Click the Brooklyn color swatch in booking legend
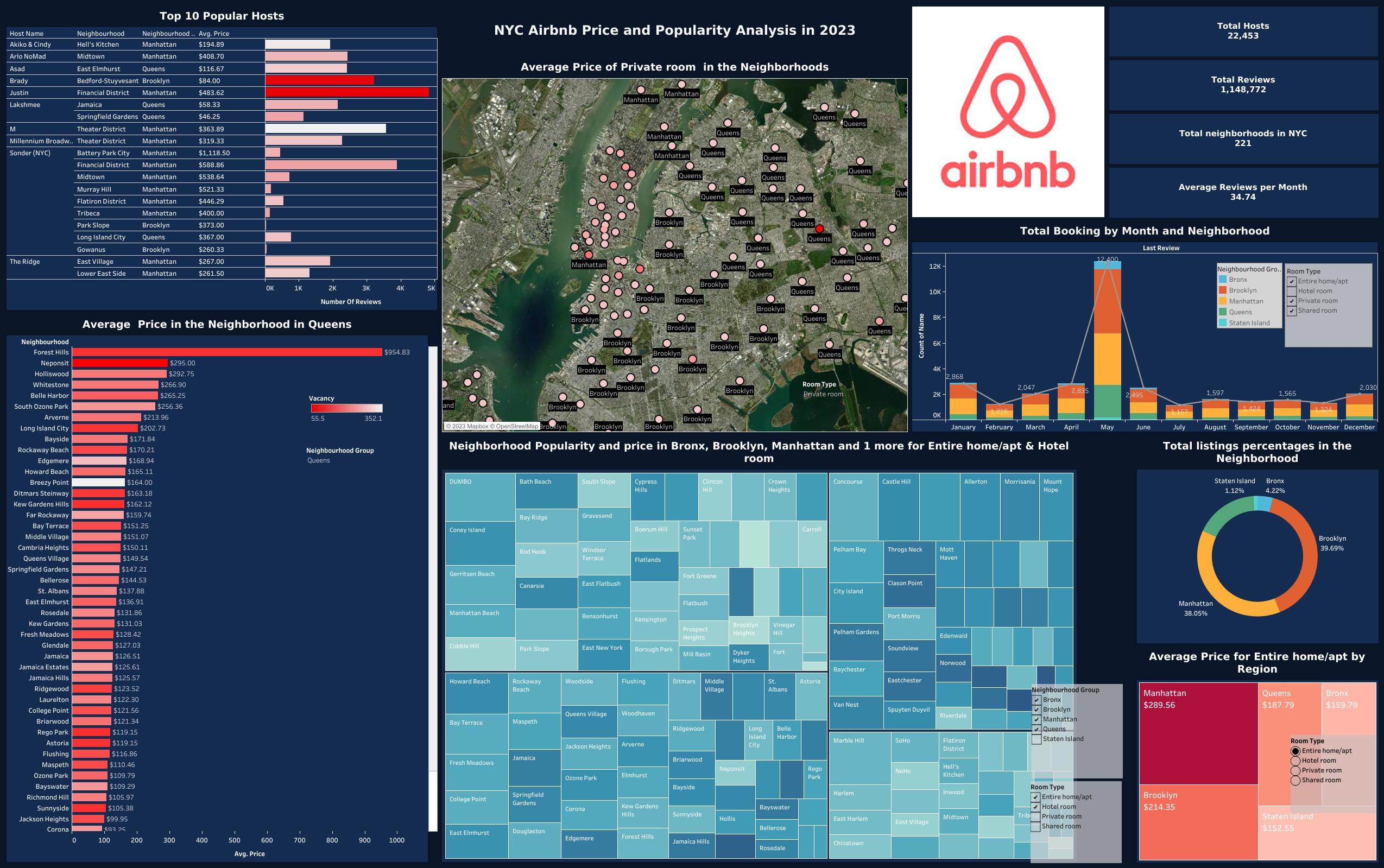The height and width of the screenshot is (868, 1384). click(x=1223, y=290)
